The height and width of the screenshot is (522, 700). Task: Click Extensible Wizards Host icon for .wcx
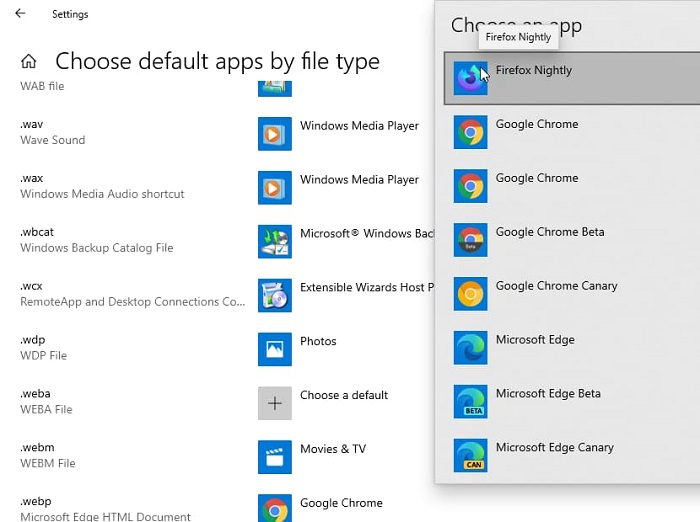[274, 295]
